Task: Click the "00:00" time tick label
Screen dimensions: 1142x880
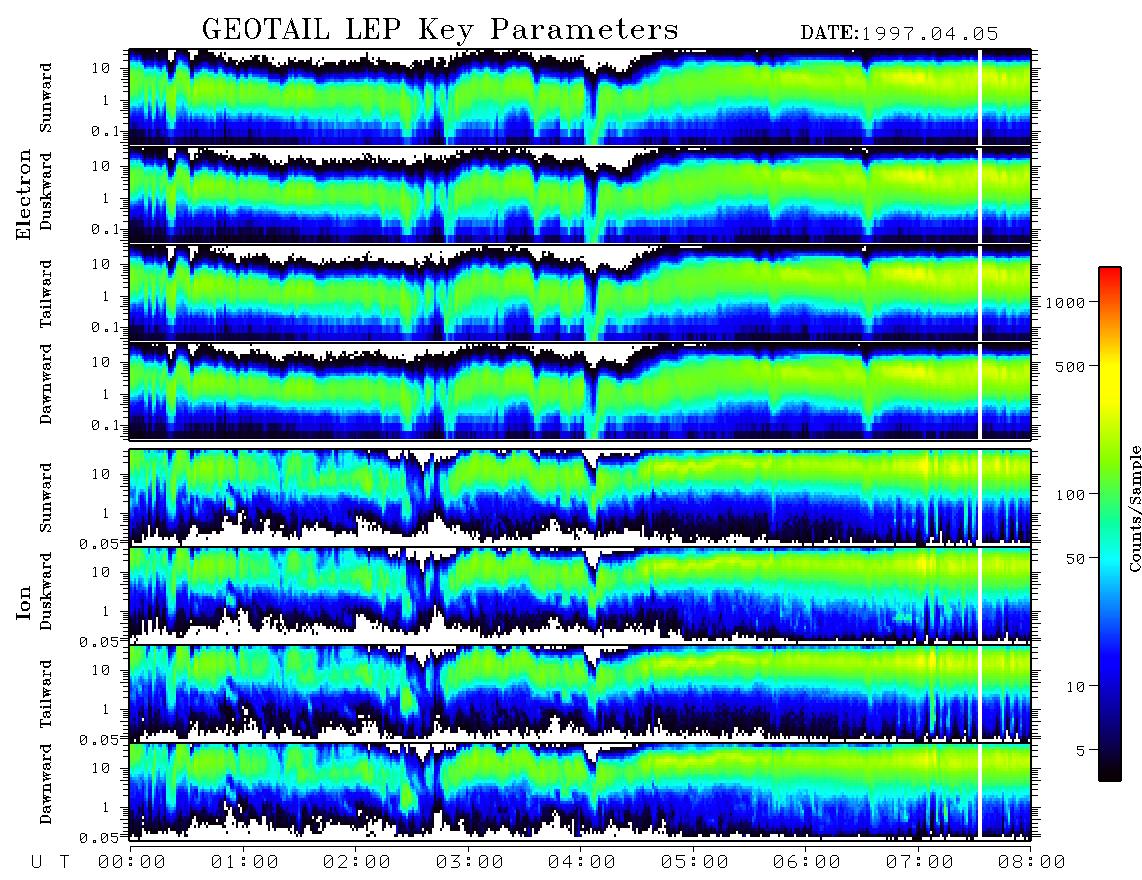Action: pos(132,863)
